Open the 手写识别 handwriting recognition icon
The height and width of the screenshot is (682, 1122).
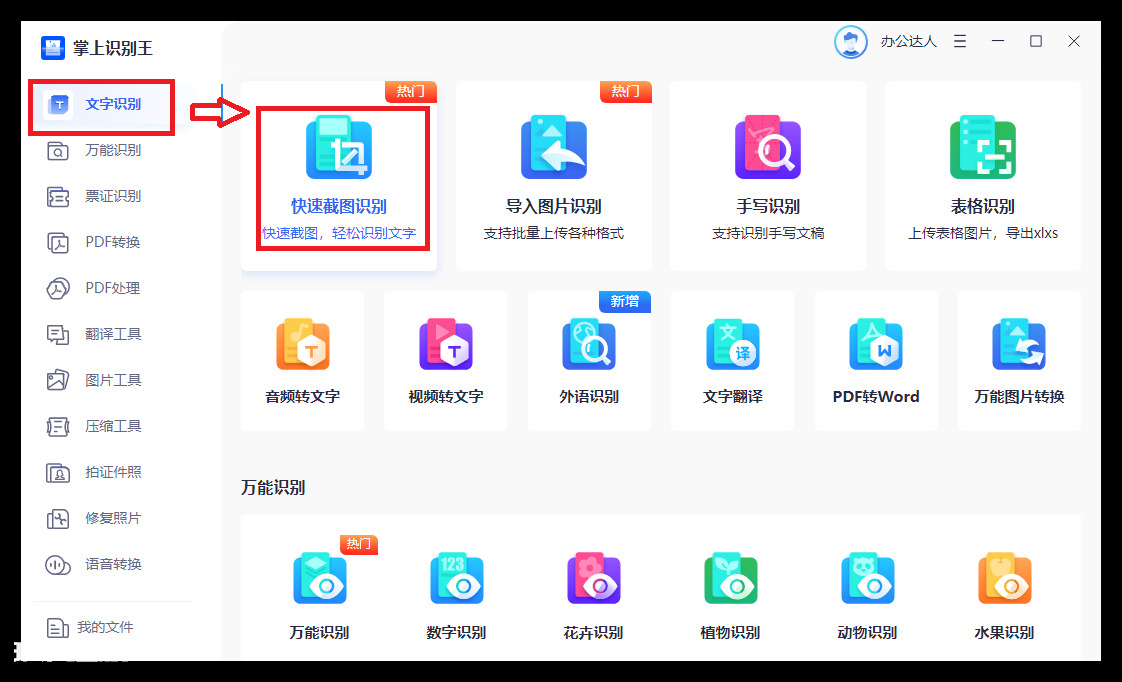coord(768,147)
